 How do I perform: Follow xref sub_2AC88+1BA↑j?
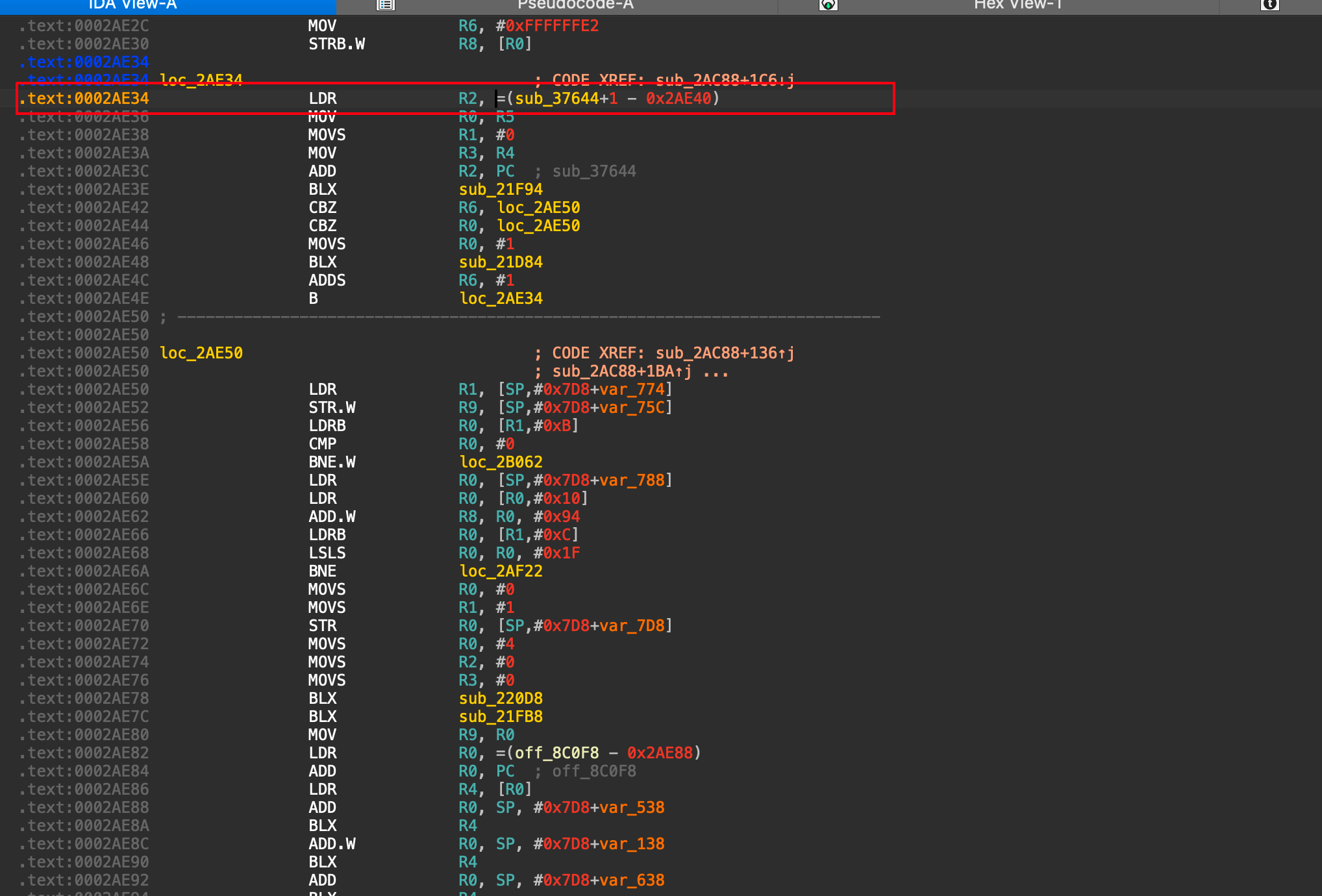(621, 371)
